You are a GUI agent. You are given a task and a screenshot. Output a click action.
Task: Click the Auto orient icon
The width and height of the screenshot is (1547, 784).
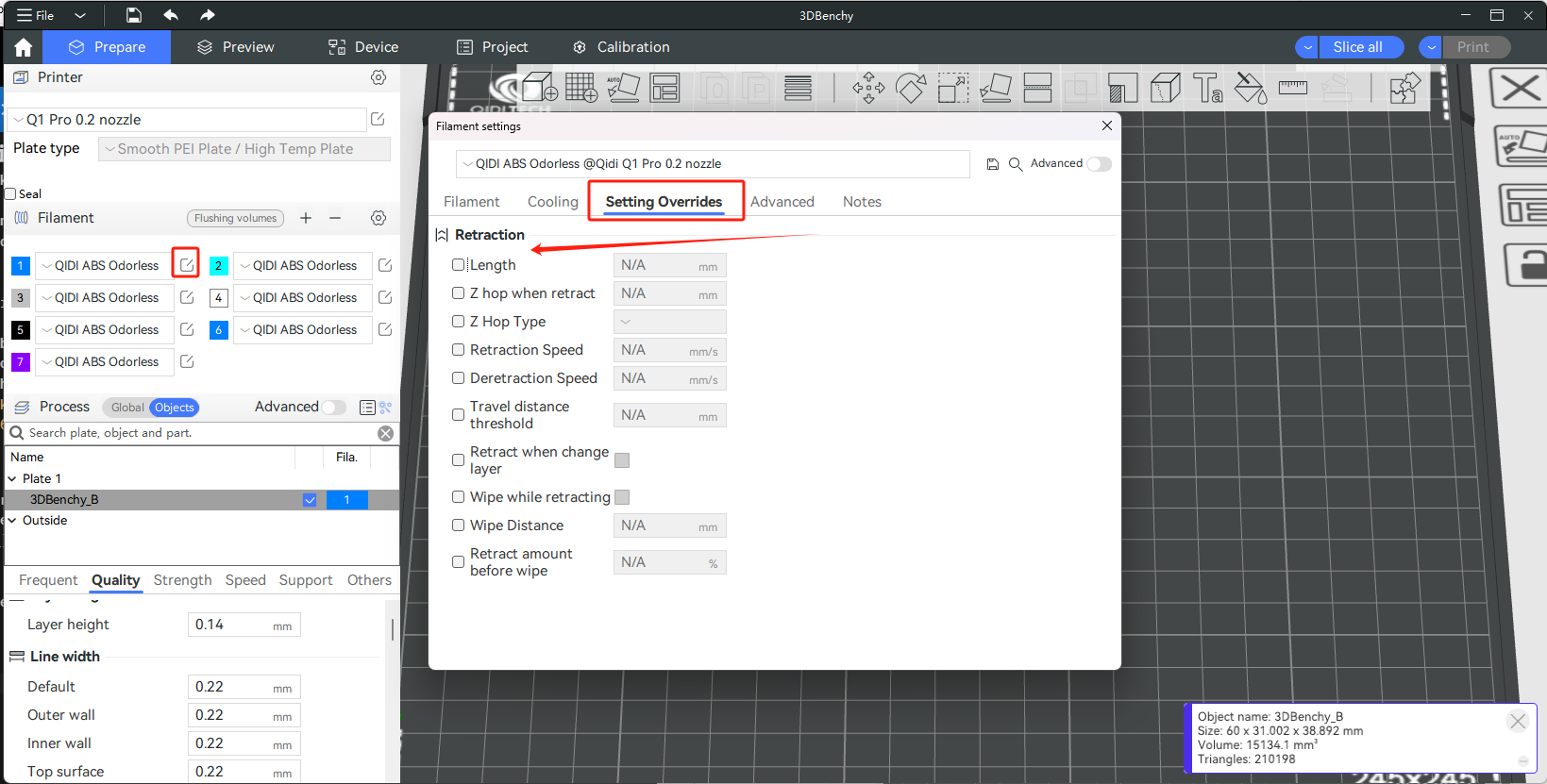point(623,88)
